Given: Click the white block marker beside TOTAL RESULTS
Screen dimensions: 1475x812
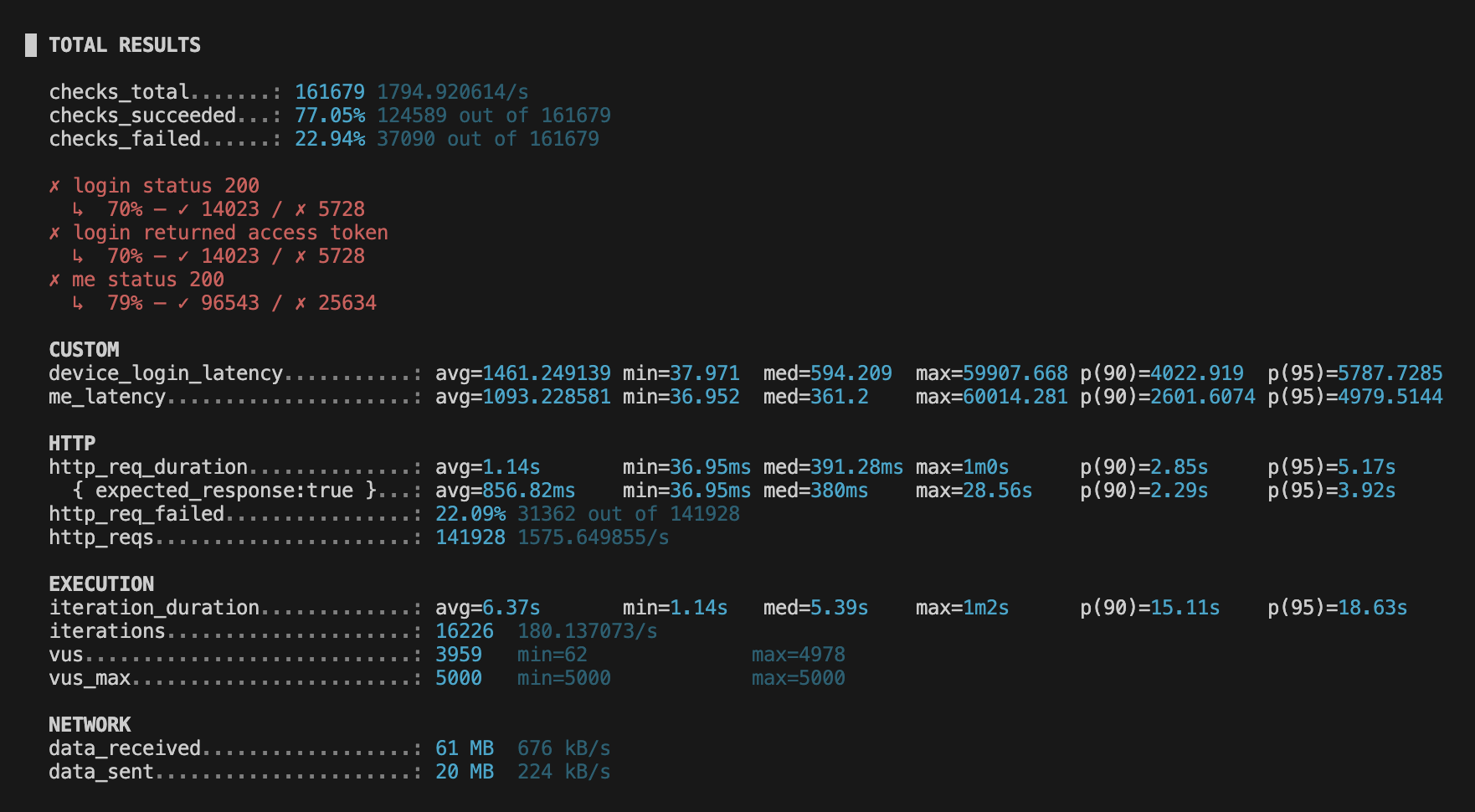Looking at the screenshot, I should point(31,45).
